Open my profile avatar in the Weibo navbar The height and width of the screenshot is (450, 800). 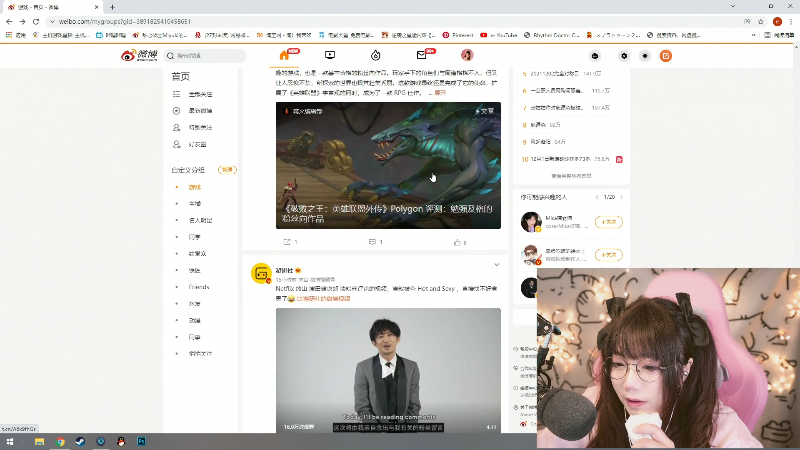pos(467,55)
